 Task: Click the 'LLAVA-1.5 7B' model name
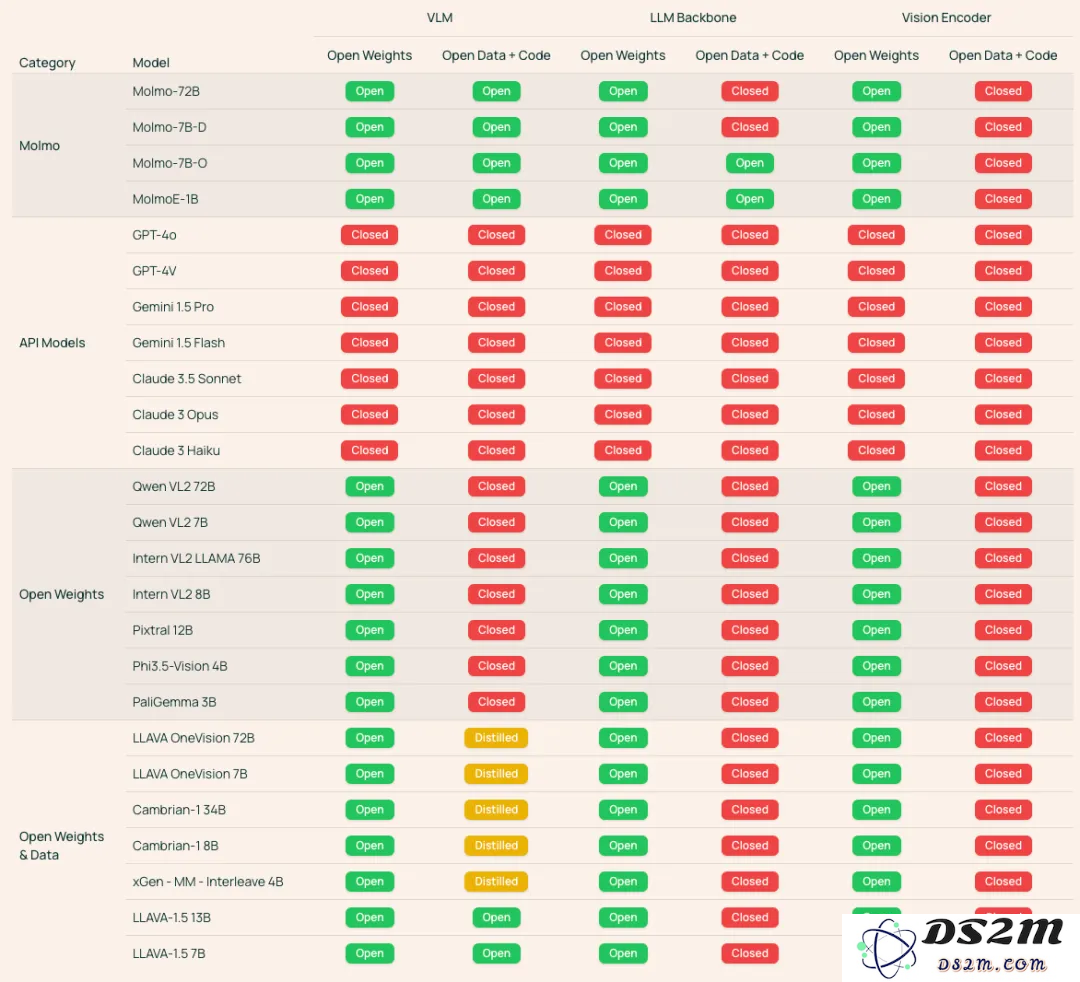click(x=169, y=954)
